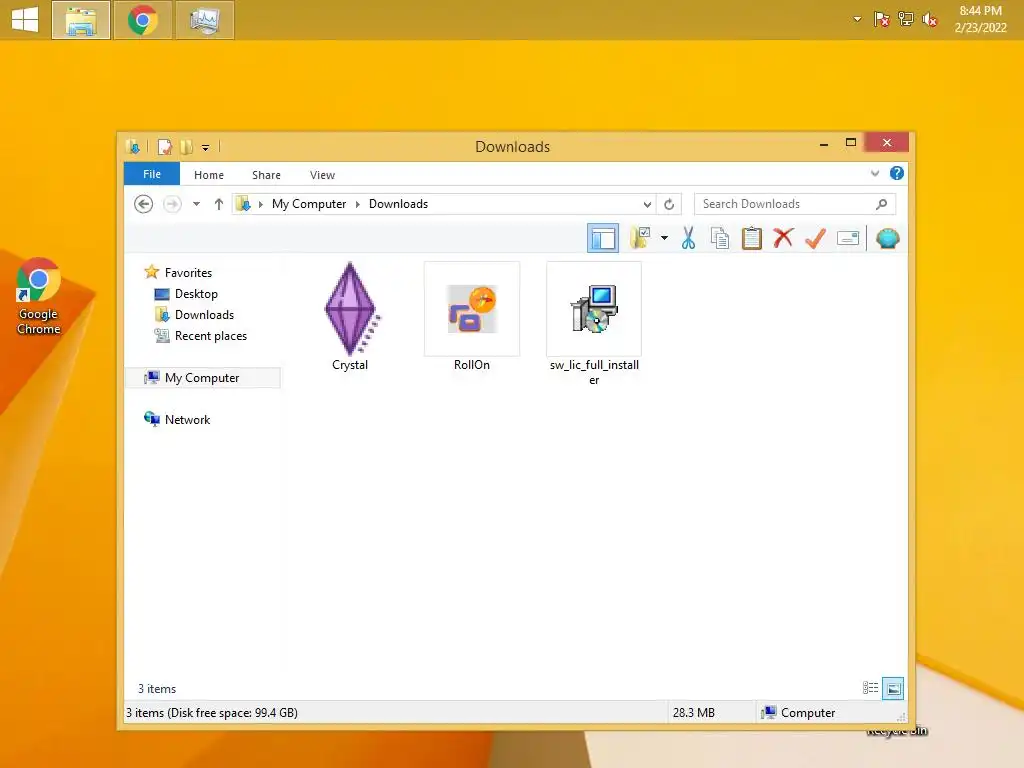Expand the ribbon with chevron arrow
1024x768 pixels.
(x=875, y=173)
